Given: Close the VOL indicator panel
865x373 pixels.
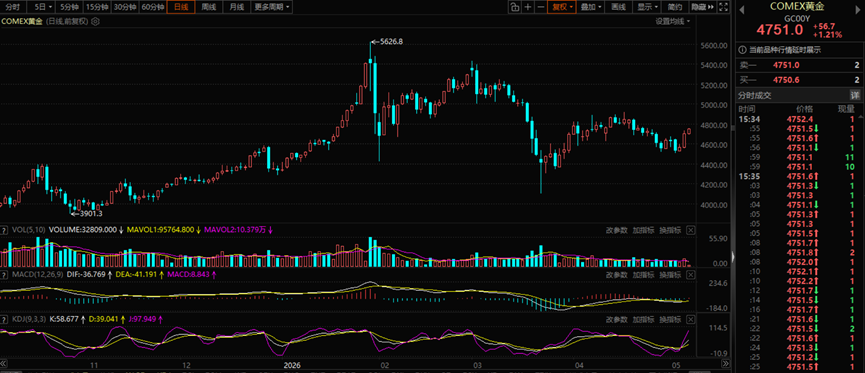Looking at the screenshot, I should pyautogui.click(x=691, y=230).
